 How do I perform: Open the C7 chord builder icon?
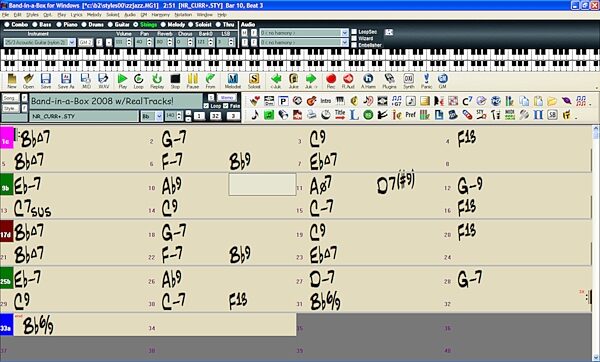467,101
